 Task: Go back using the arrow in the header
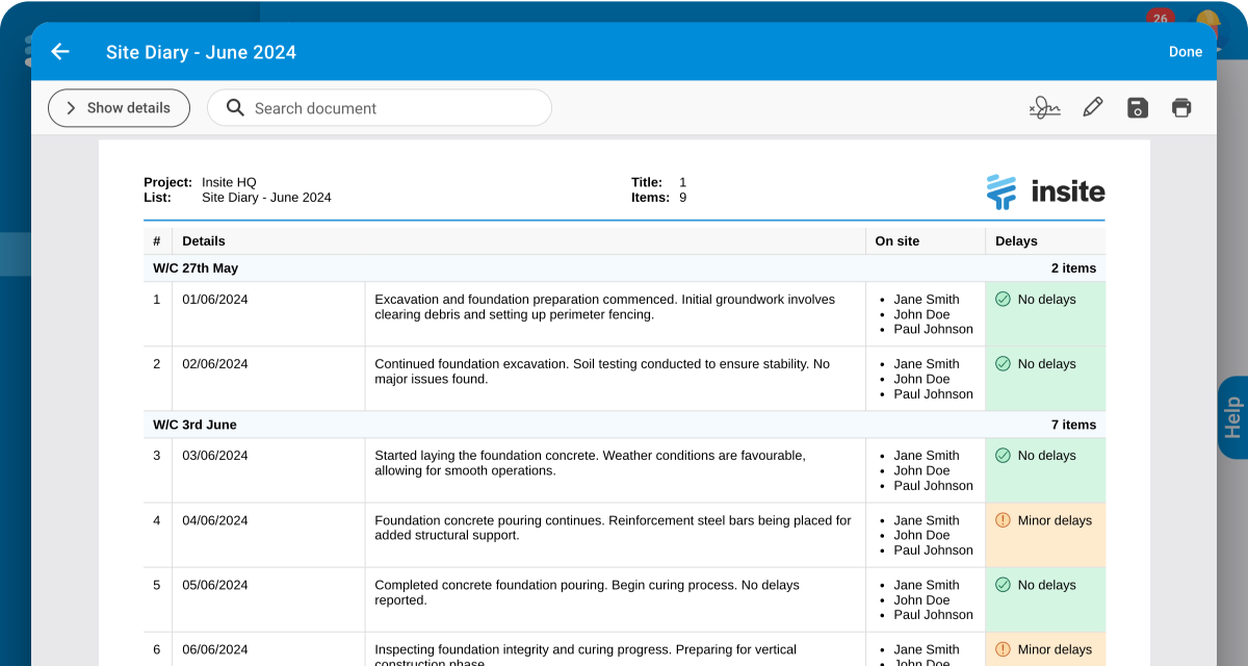coord(60,51)
